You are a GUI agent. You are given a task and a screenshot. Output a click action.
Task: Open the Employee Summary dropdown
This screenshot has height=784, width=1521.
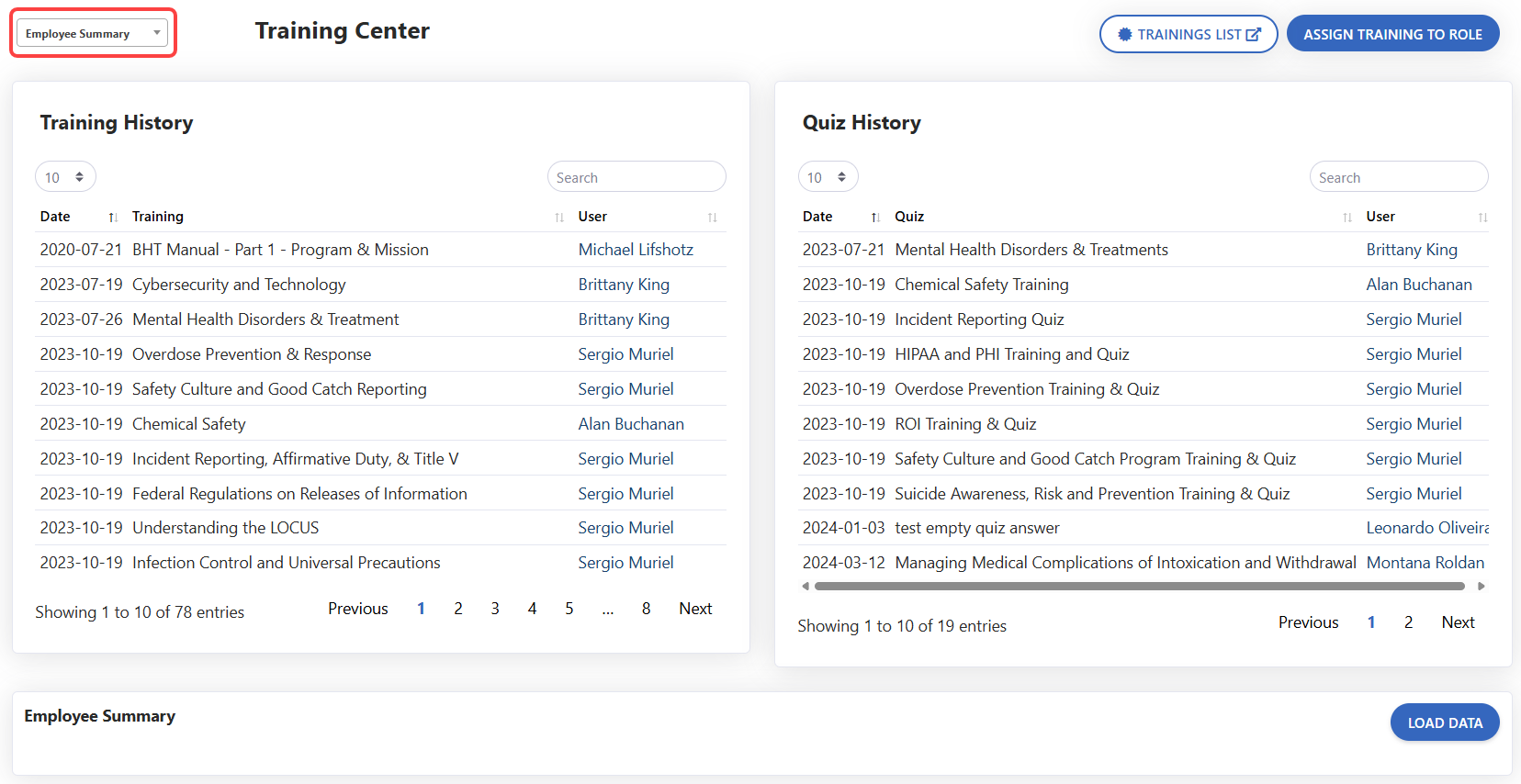(92, 34)
